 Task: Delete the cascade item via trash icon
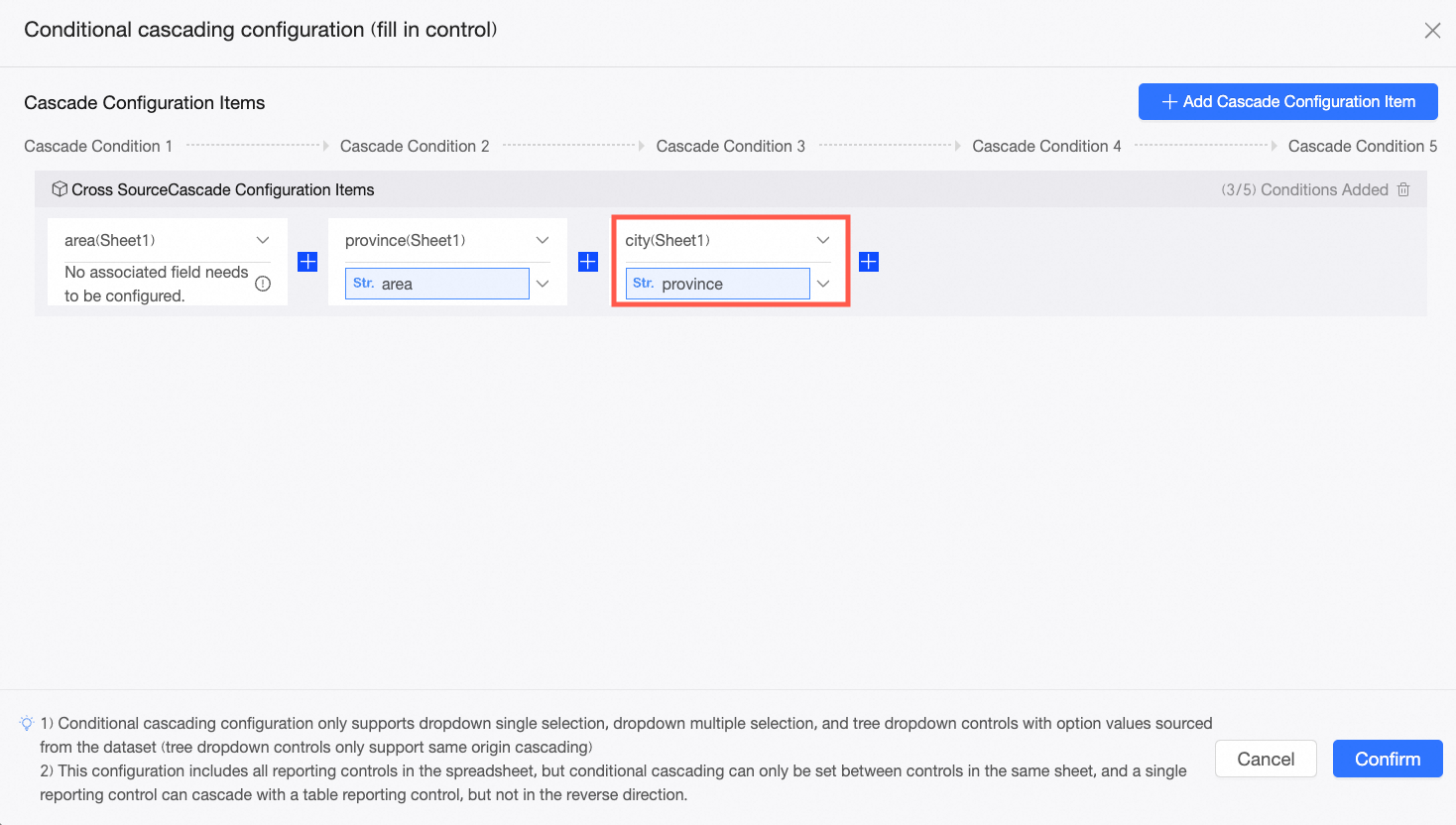[x=1403, y=189]
